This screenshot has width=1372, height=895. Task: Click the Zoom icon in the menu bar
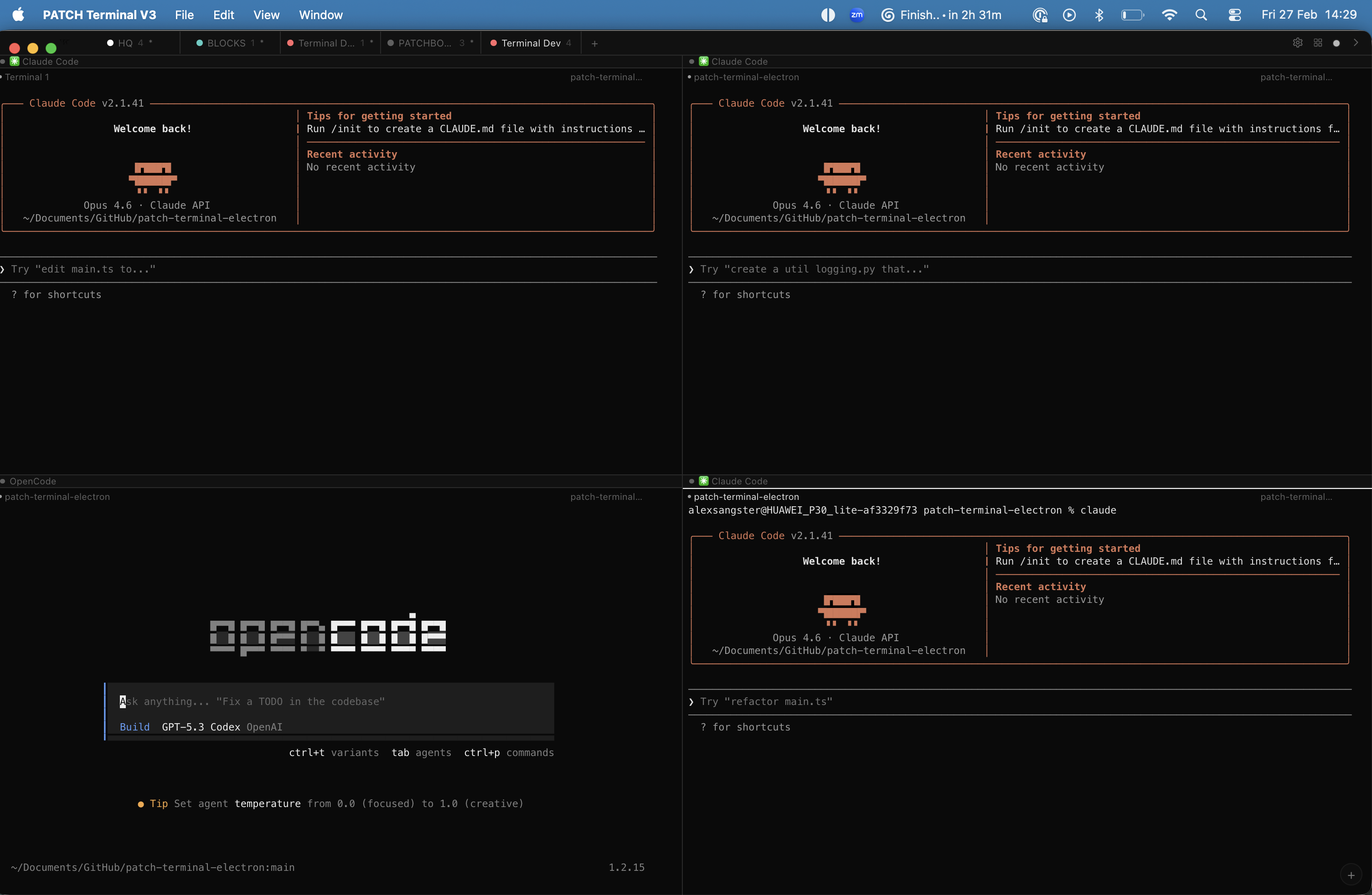point(856,15)
